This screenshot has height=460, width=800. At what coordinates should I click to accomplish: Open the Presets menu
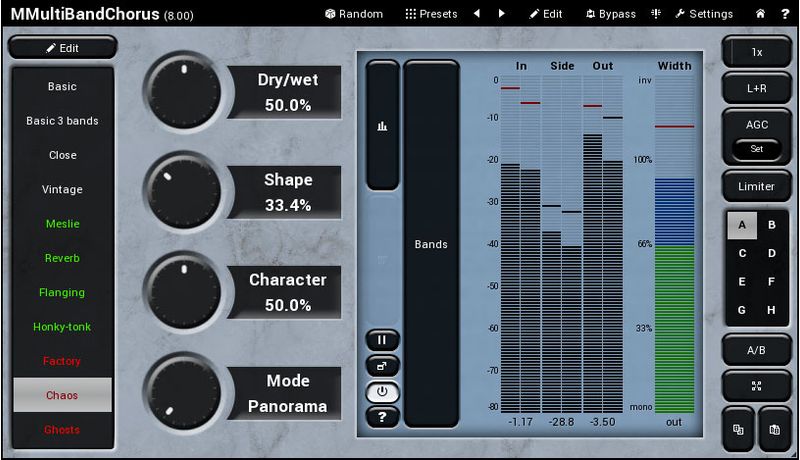[x=431, y=14]
